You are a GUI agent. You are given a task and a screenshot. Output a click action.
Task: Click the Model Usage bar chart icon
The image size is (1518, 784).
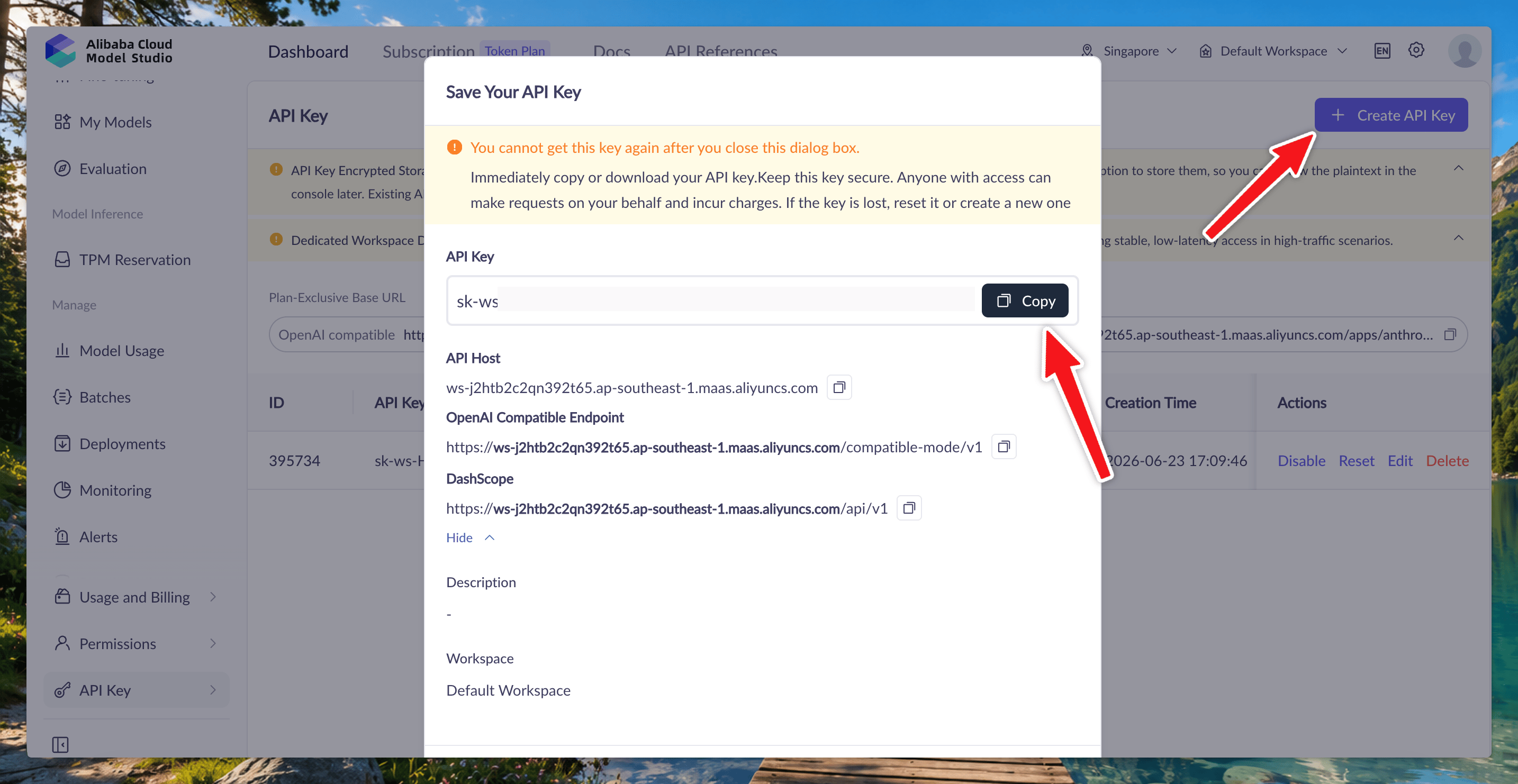click(x=62, y=351)
